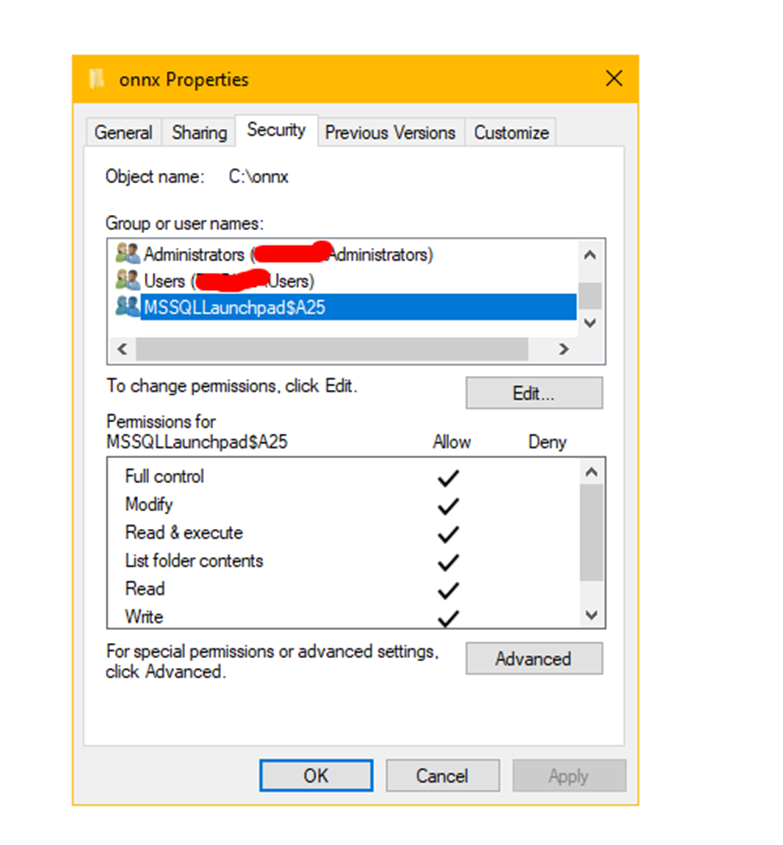Screen dimensions: 783x845
Task: Open the Previous Versions tab
Action: pos(390,133)
